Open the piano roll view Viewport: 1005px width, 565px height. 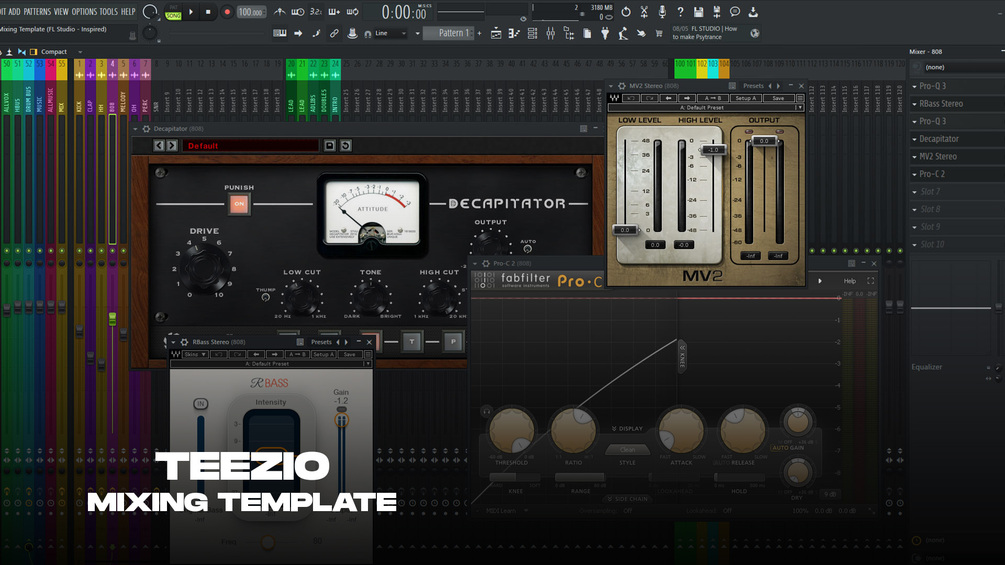[513, 33]
